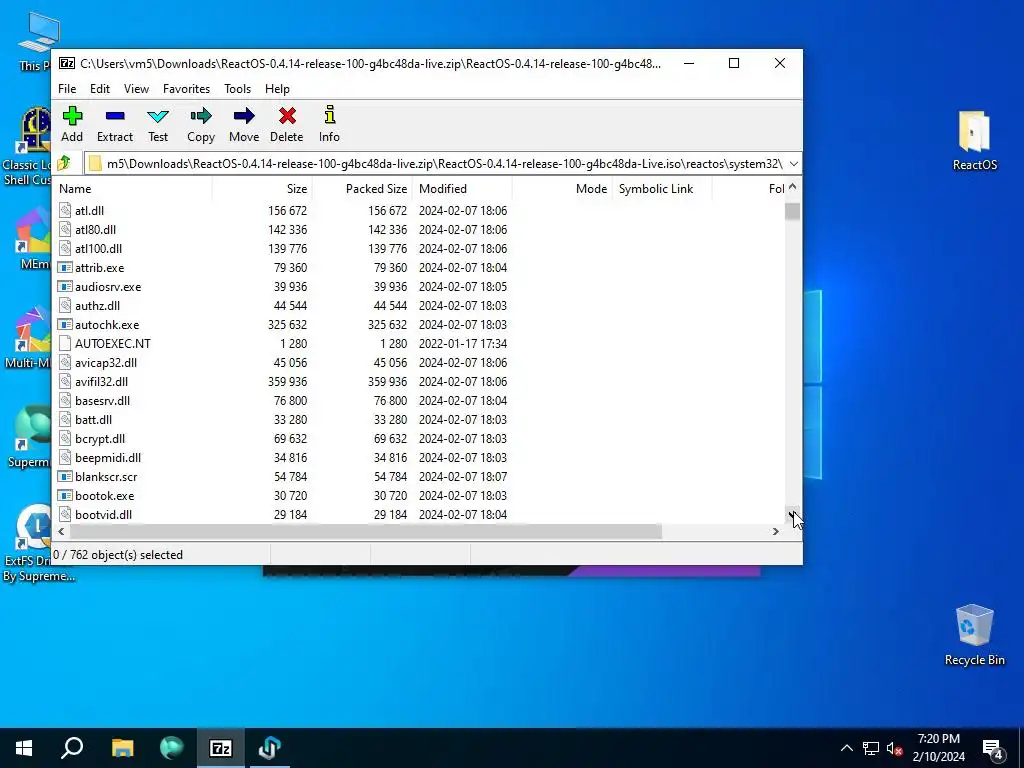This screenshot has height=768, width=1024.
Task: Select the avifil32.dll file
Action: tap(101, 381)
